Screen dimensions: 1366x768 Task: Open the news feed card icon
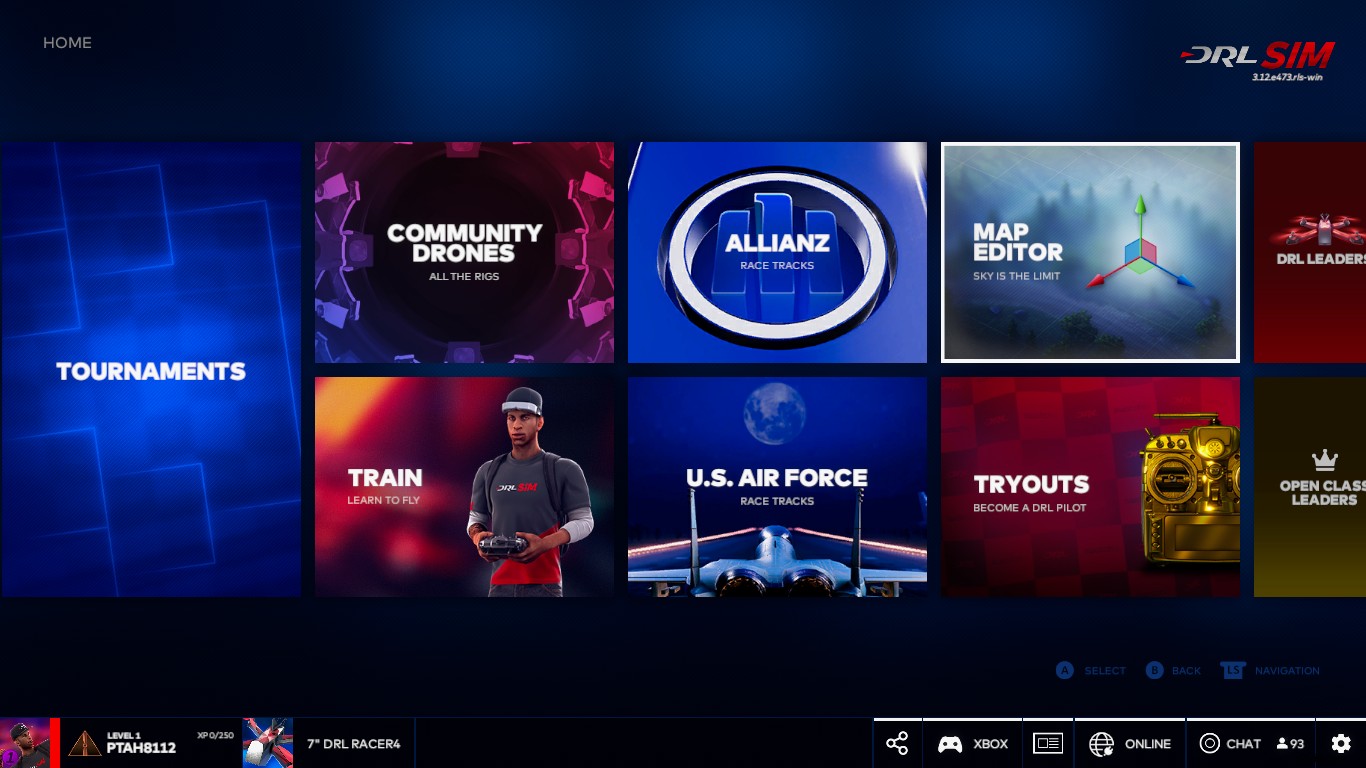1047,744
